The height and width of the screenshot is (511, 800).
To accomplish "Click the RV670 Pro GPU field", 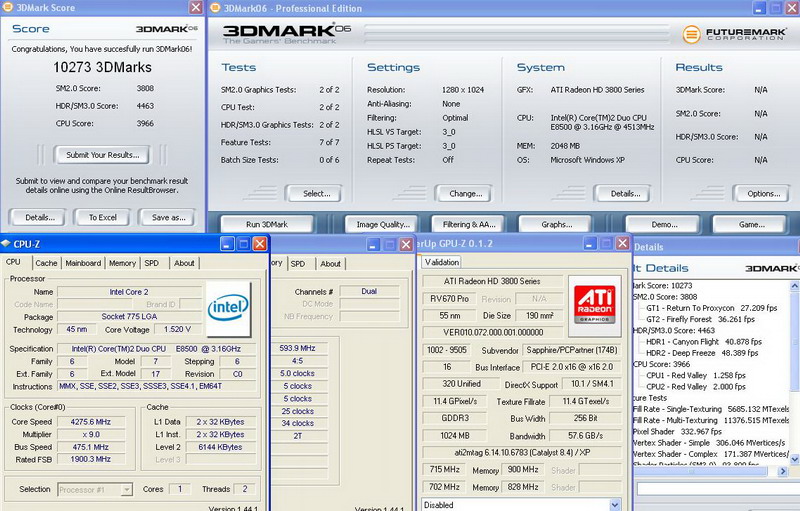I will [x=449, y=299].
